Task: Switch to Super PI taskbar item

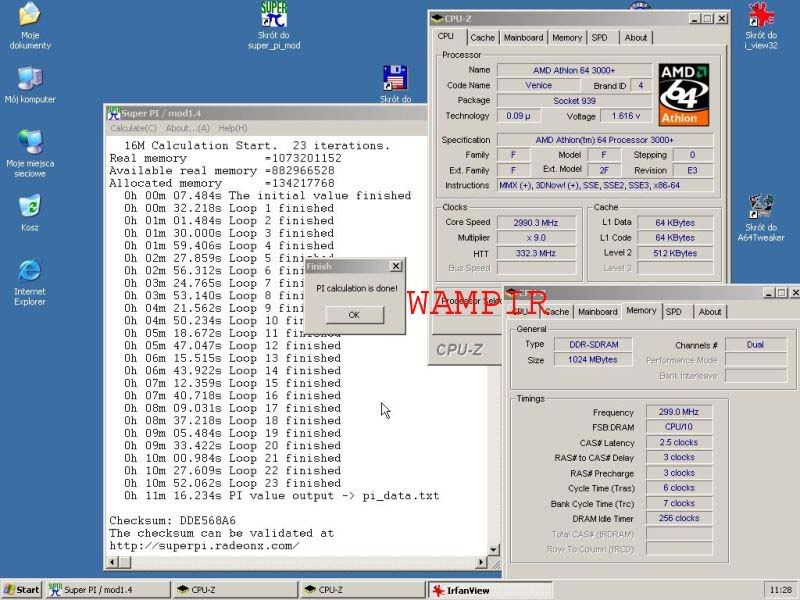Action: click(x=108, y=590)
